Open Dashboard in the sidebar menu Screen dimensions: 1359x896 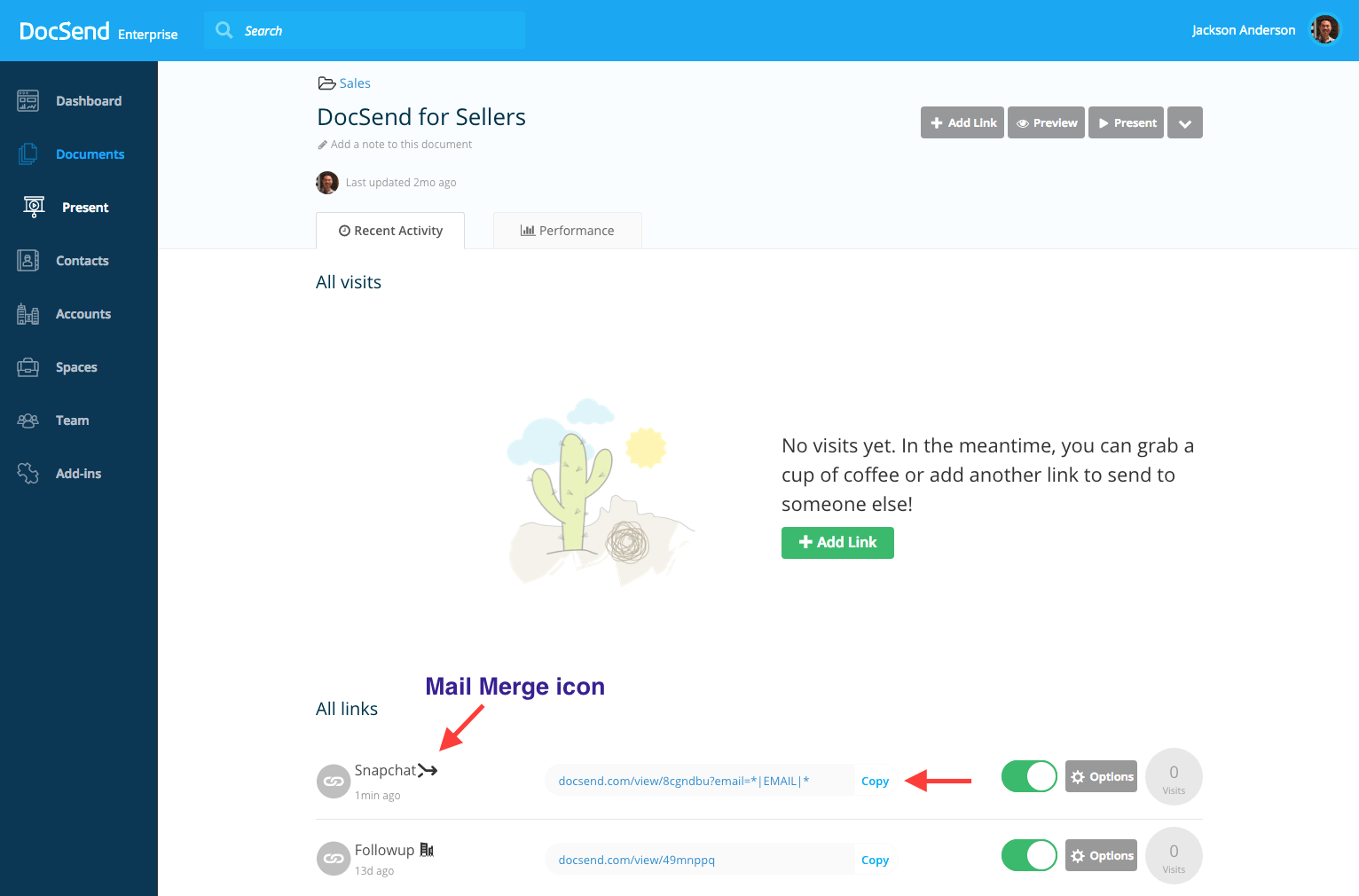tap(89, 101)
